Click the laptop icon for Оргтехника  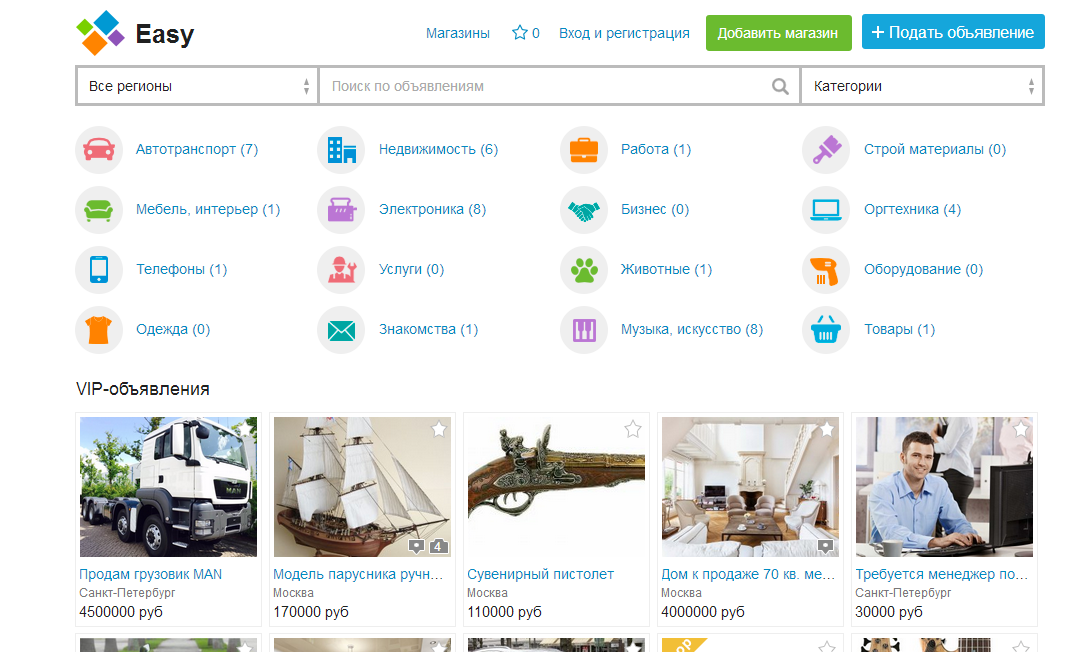click(826, 209)
